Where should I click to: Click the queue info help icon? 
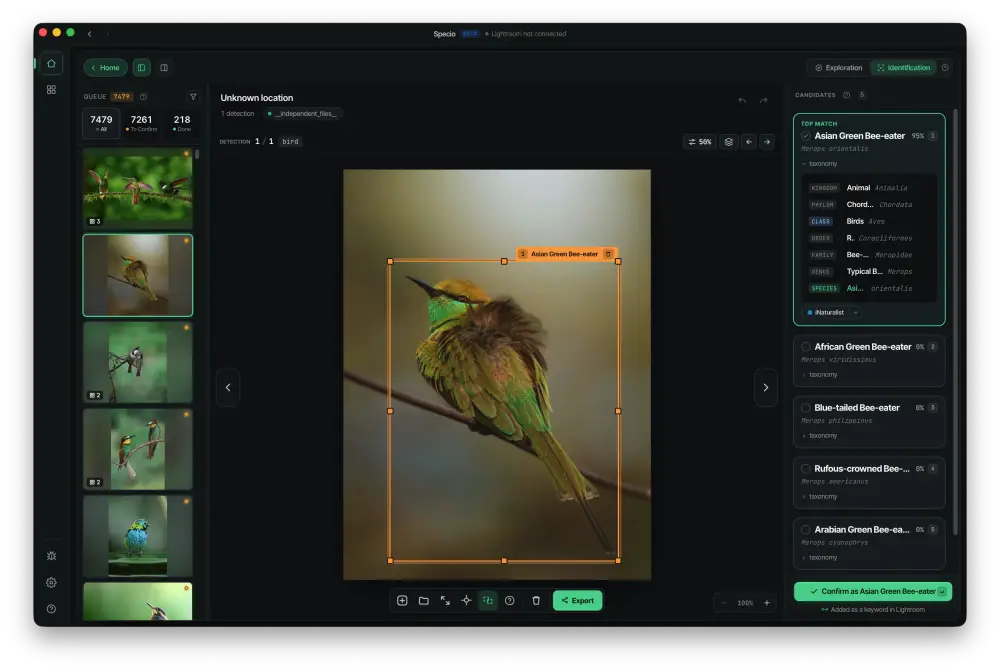click(143, 97)
